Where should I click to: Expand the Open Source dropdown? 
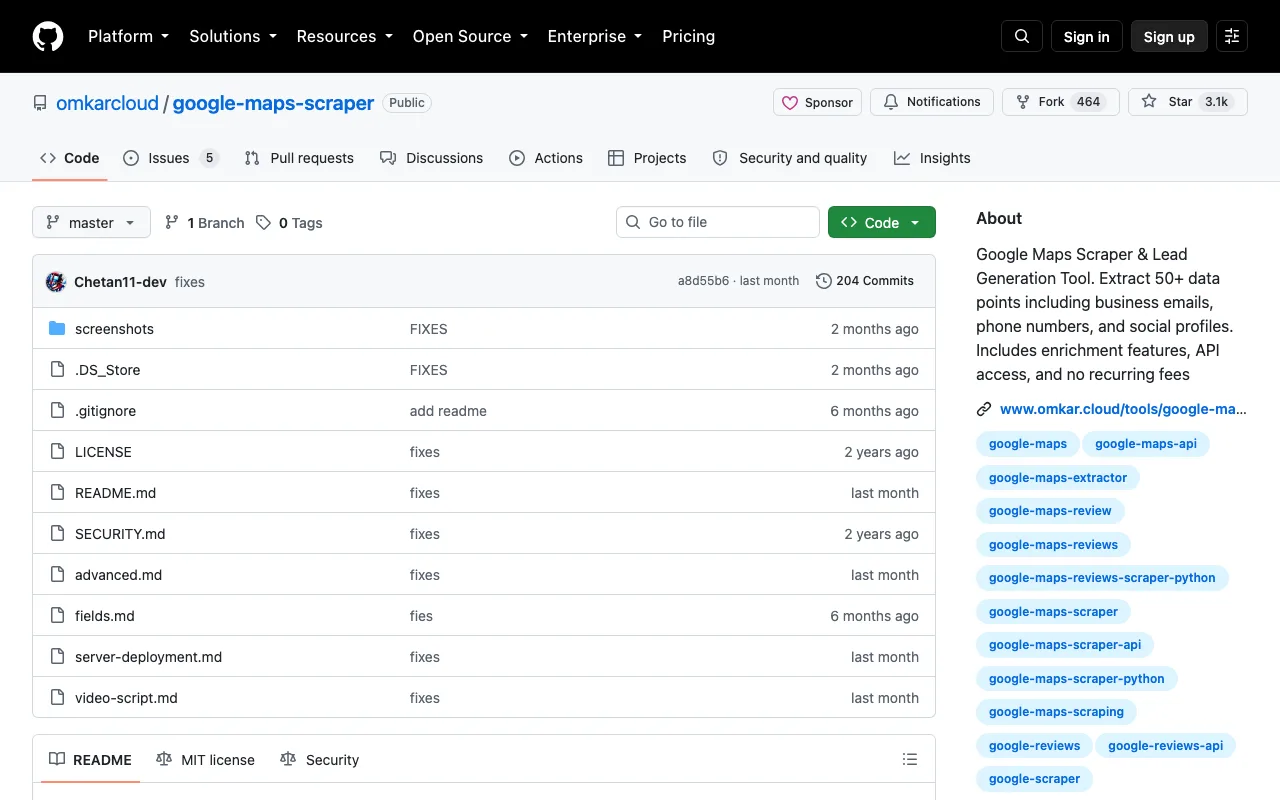471,36
